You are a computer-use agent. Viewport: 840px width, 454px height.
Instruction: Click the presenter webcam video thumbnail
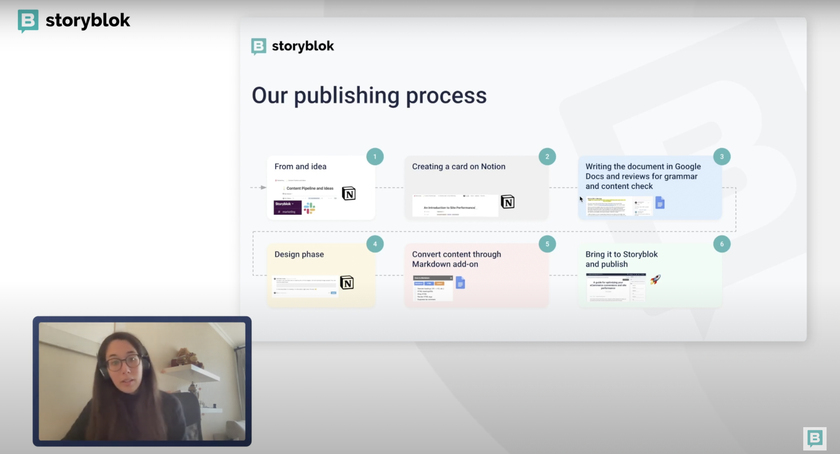pos(142,381)
